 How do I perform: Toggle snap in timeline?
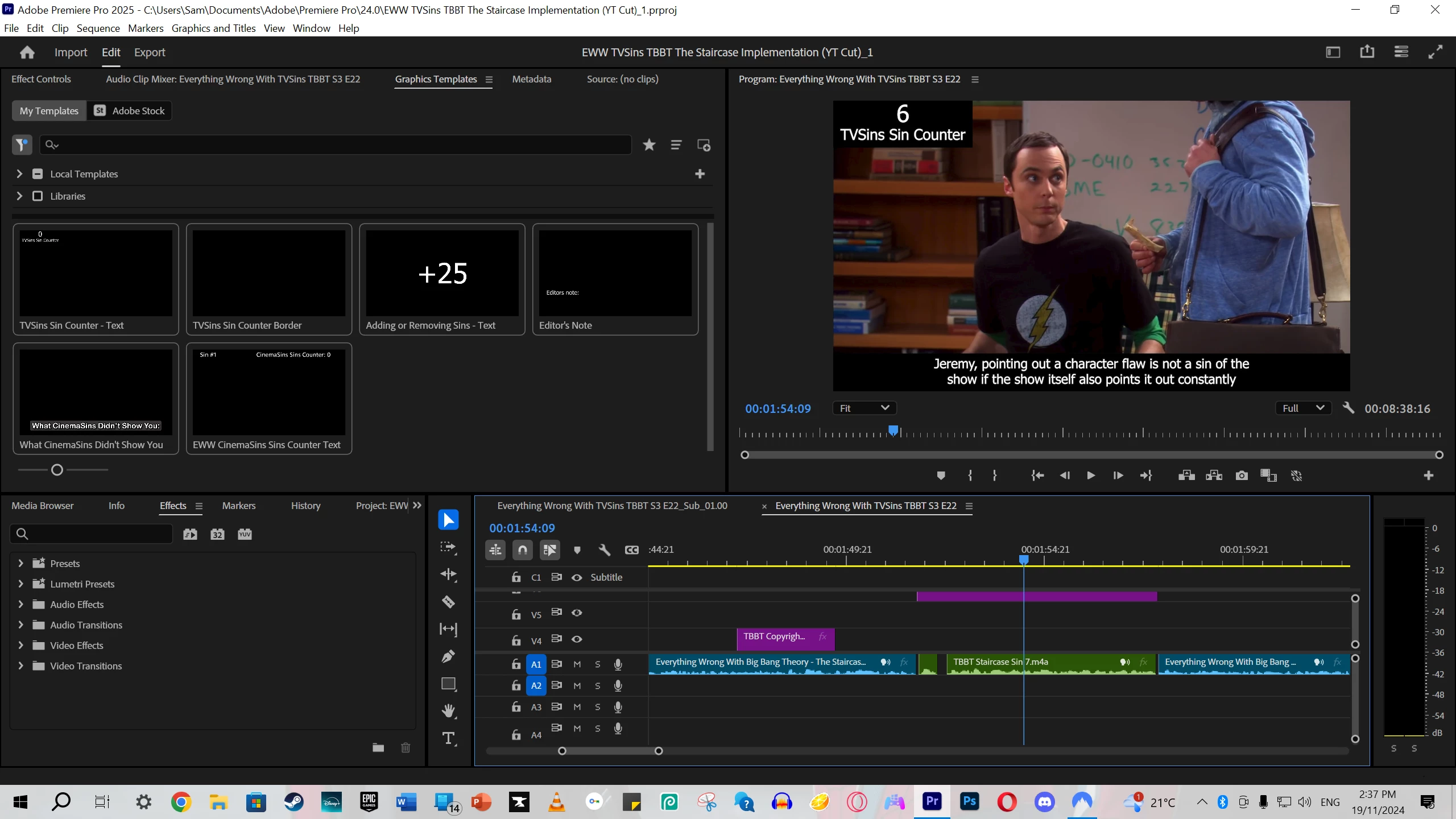522,550
